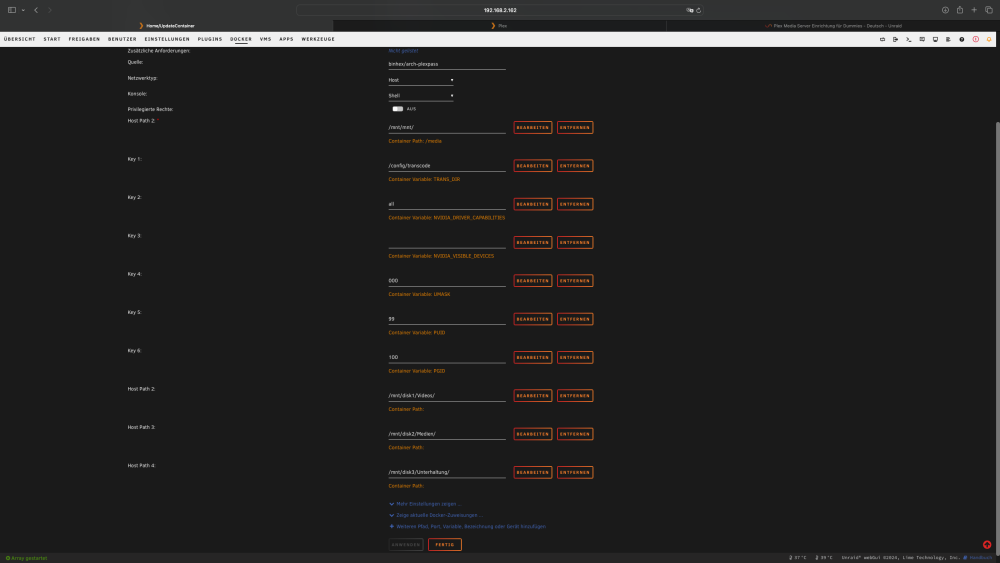This screenshot has height=563, width=1000.
Task: Click the Key 4 UMASK 000 field
Action: [446, 281]
